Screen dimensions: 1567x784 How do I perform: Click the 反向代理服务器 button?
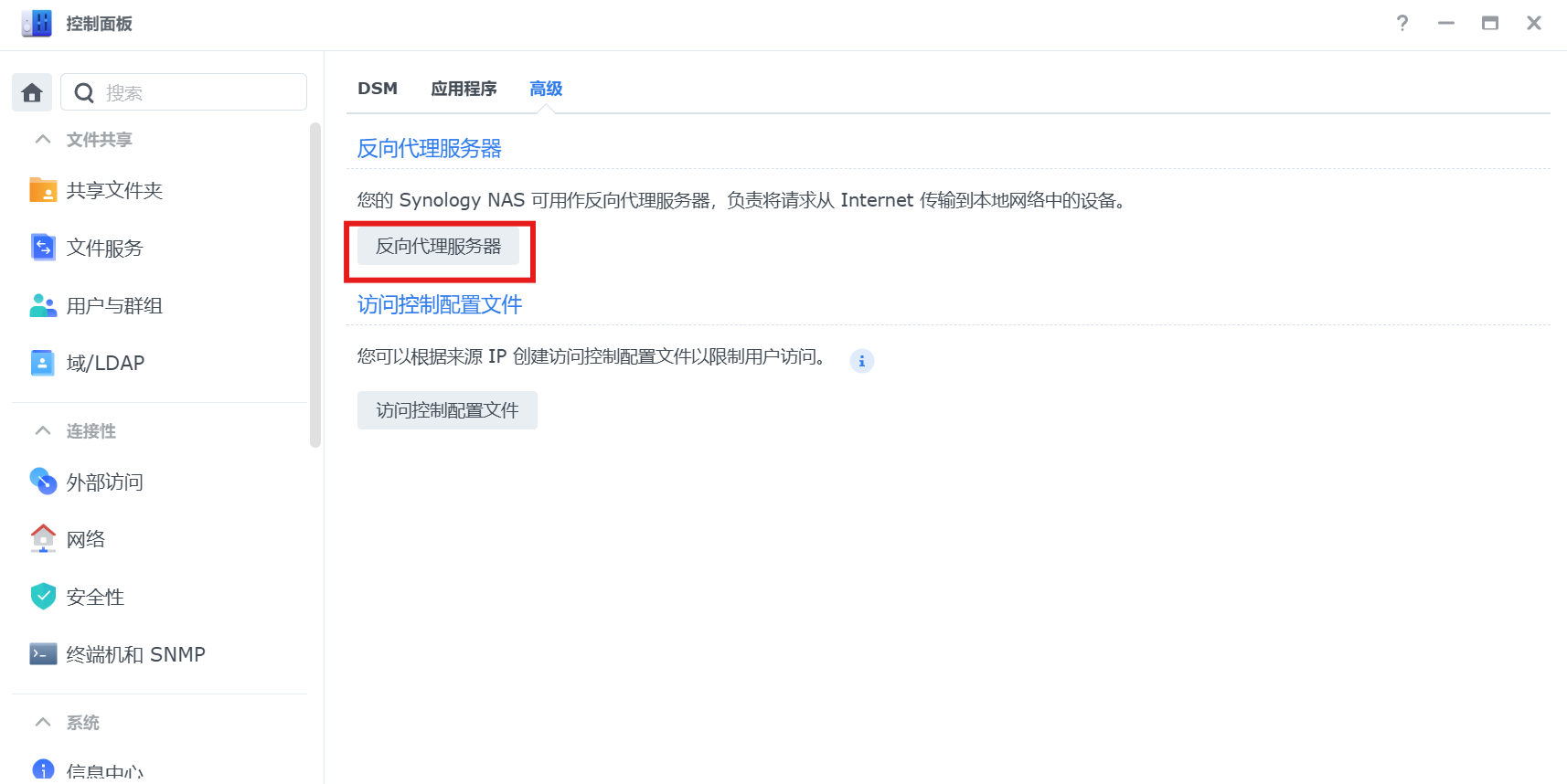[x=438, y=247]
